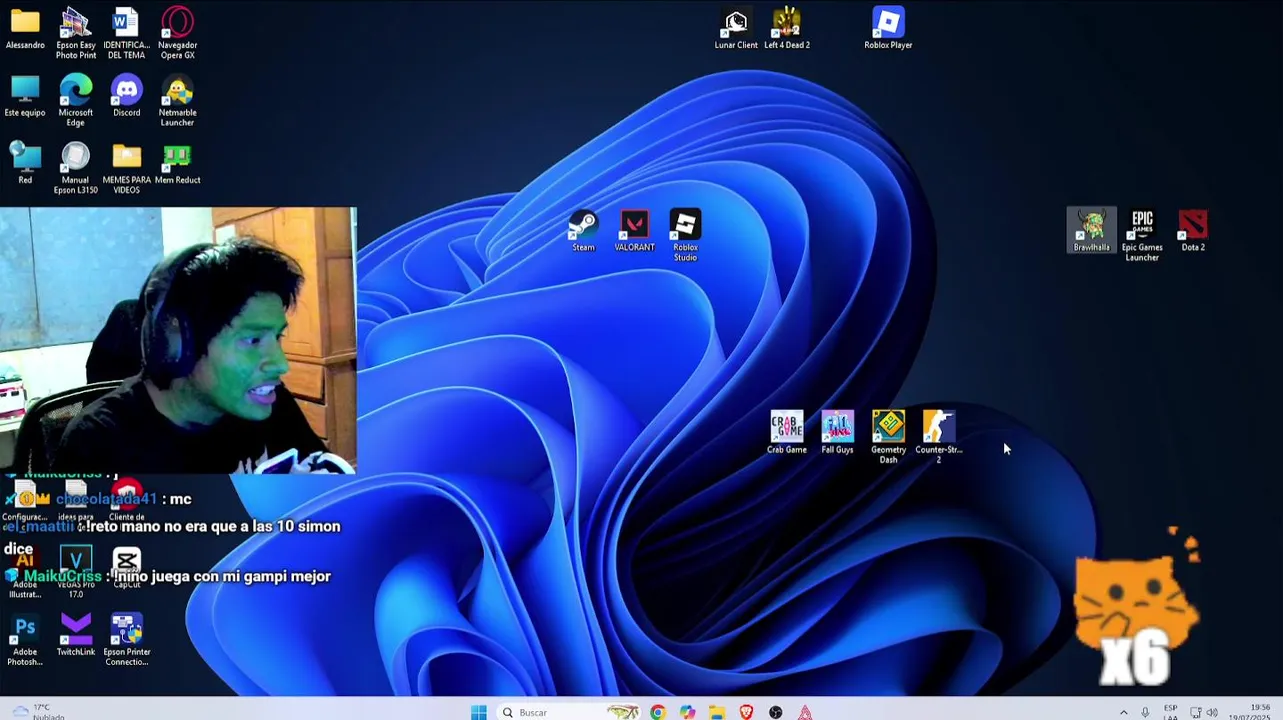The height and width of the screenshot is (720, 1283).
Task: Open Epic Games Launcher
Action: (x=1142, y=236)
